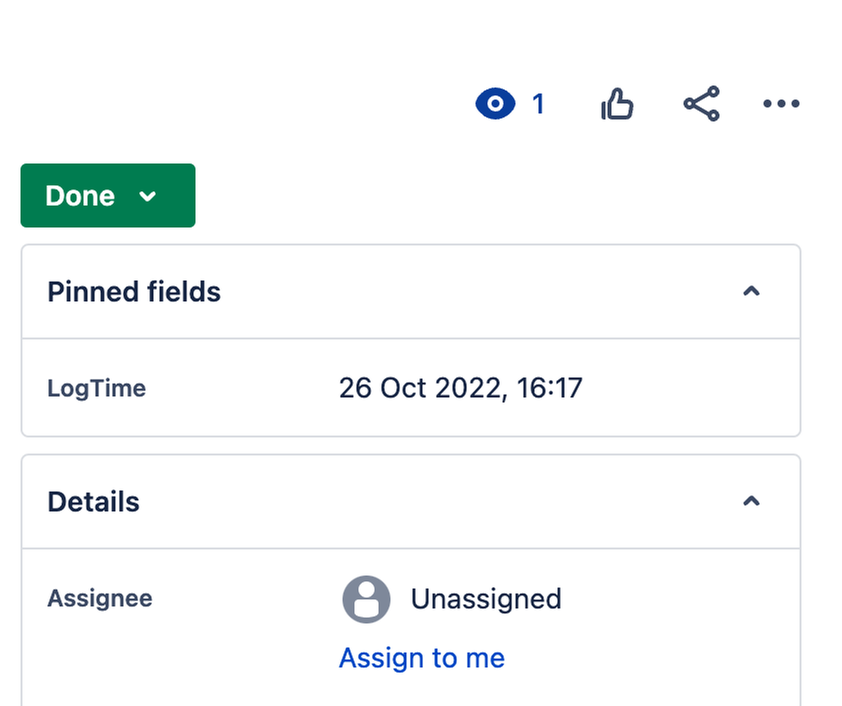Image resolution: width=842 pixels, height=706 pixels.
Task: Click the Assignee field label
Action: pos(100,598)
